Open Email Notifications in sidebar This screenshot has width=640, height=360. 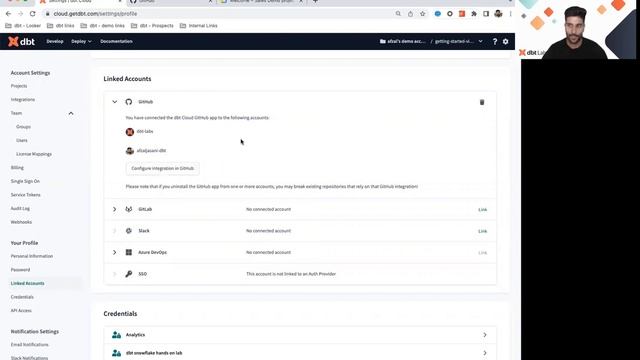(x=30, y=344)
